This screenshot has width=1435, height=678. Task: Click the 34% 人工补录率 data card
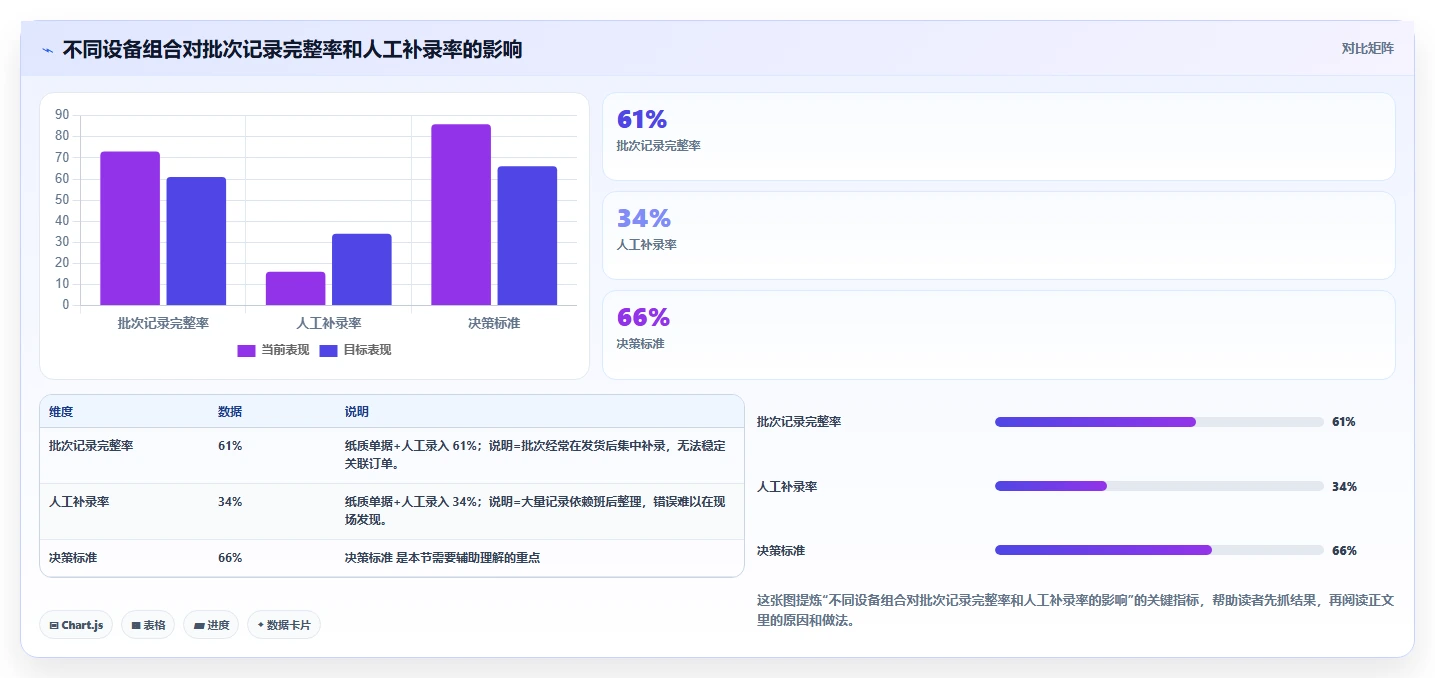point(998,235)
